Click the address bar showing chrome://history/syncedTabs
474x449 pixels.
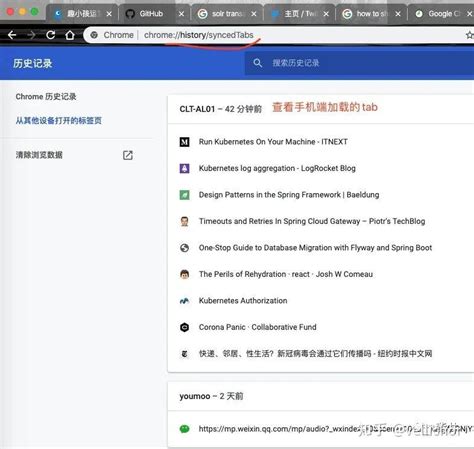(x=199, y=35)
